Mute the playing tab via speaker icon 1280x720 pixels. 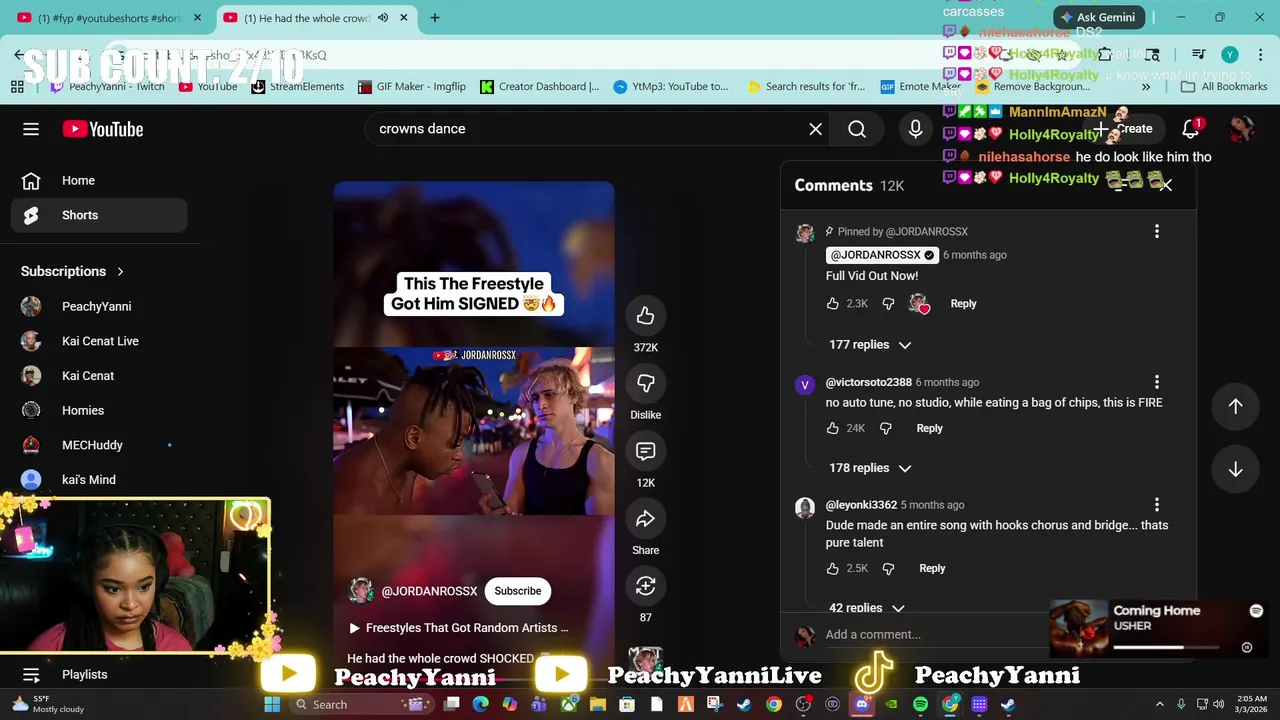tap(383, 18)
